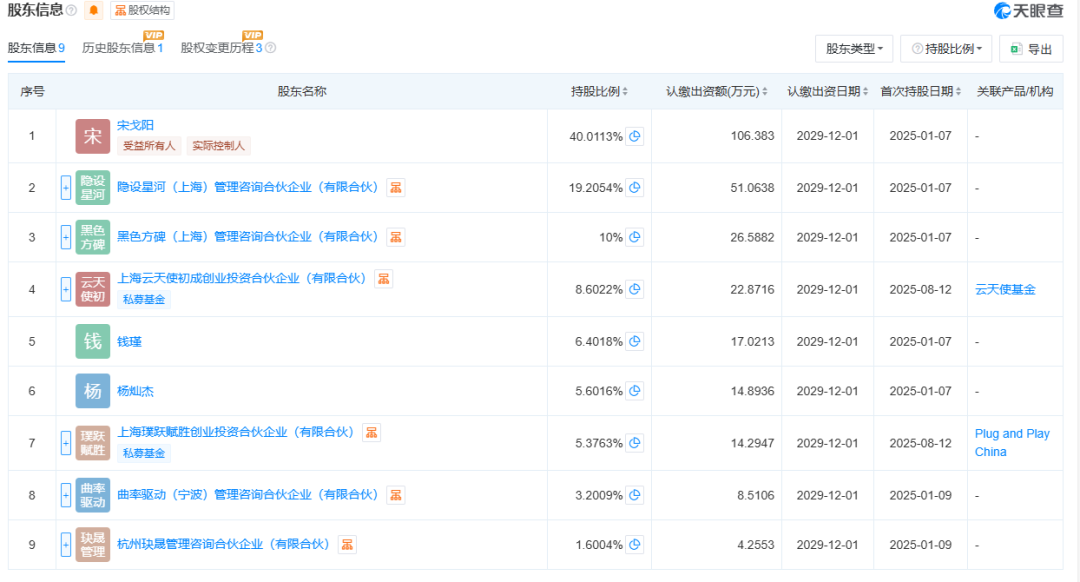Click the bell alert icon beside 股东信息
This screenshot has height=582, width=1080.
click(x=94, y=10)
